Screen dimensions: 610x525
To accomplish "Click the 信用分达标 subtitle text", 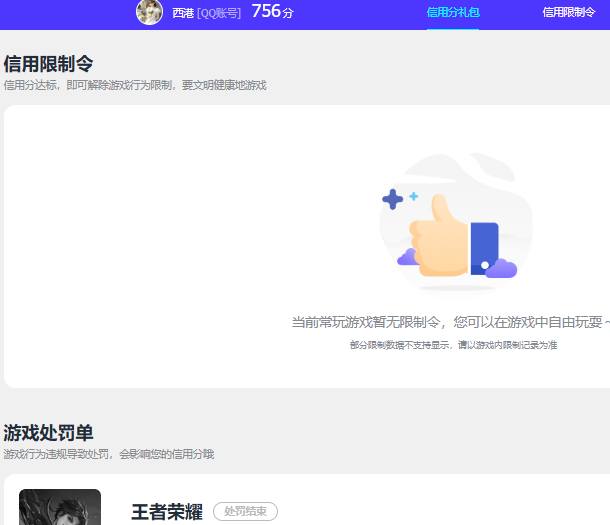I will (x=135, y=85).
